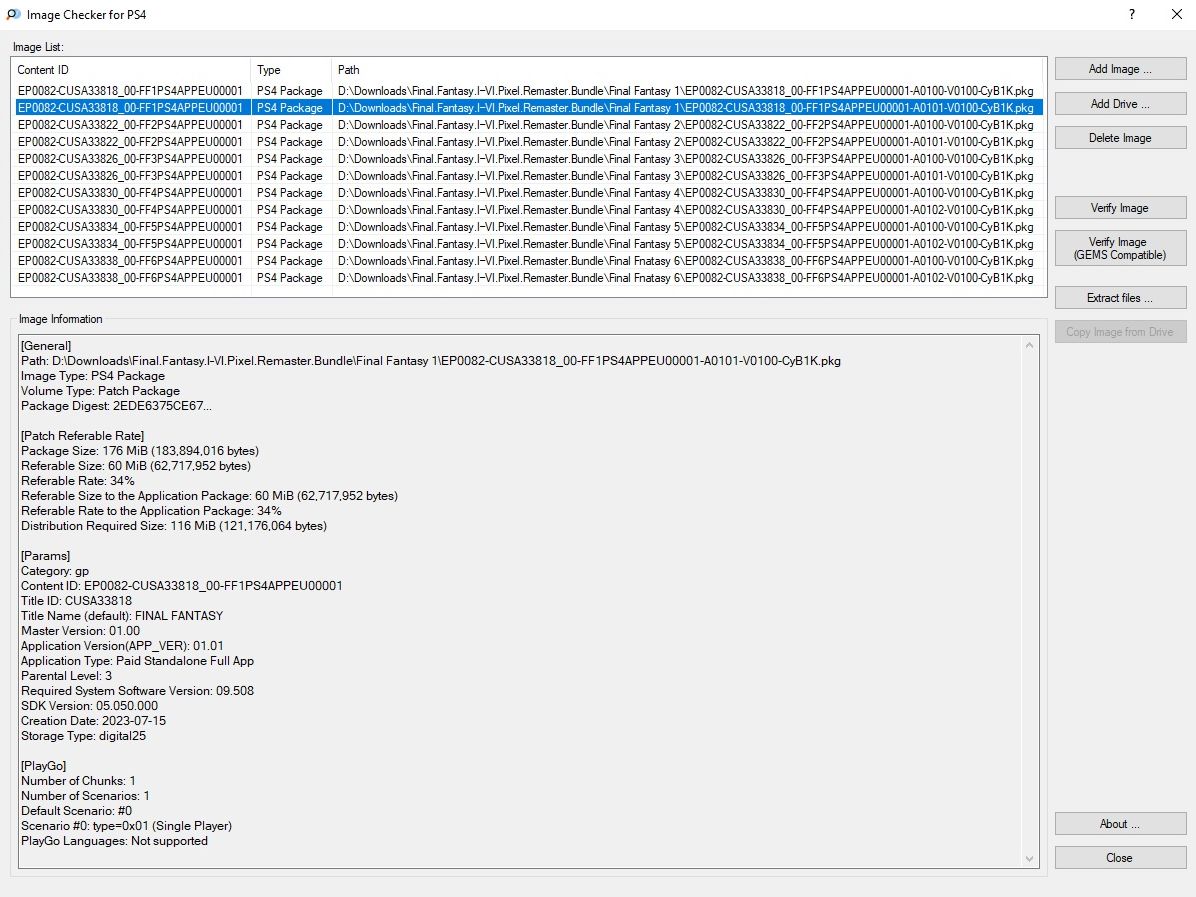Click the Master Version: 01.00 line
This screenshot has height=897, width=1196.
[x=80, y=631]
